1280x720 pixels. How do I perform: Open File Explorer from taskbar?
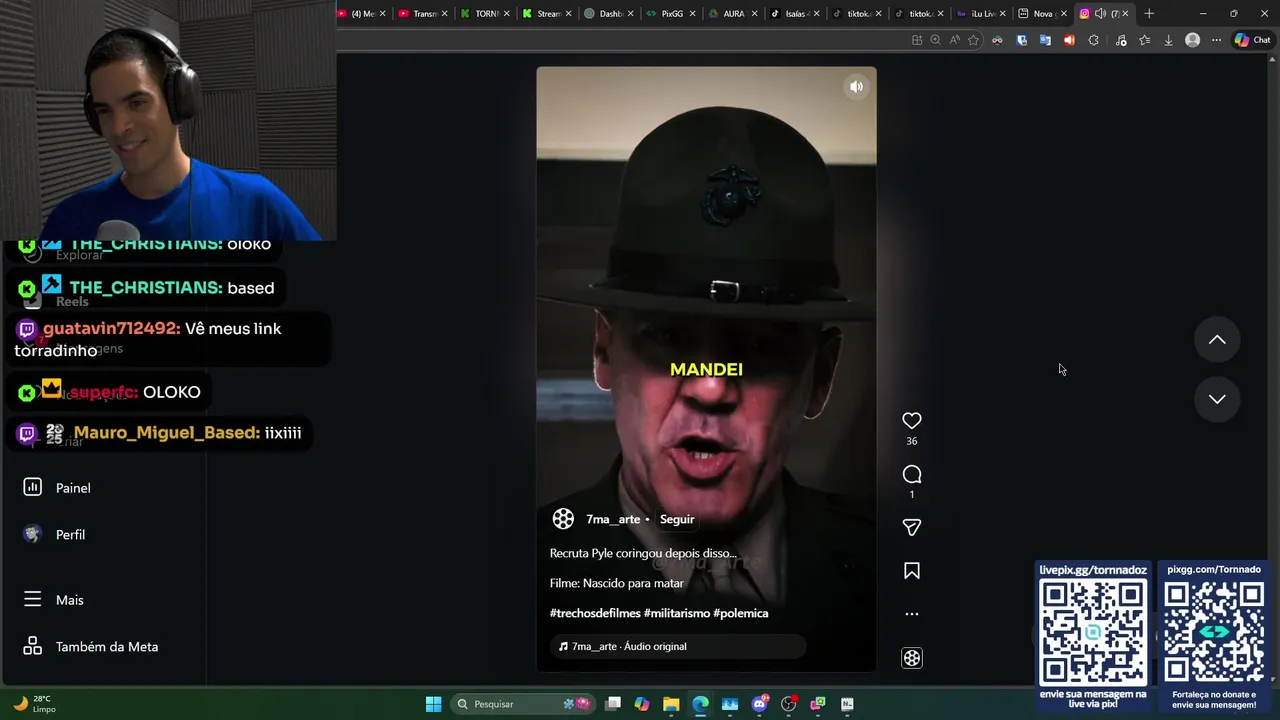(x=671, y=704)
